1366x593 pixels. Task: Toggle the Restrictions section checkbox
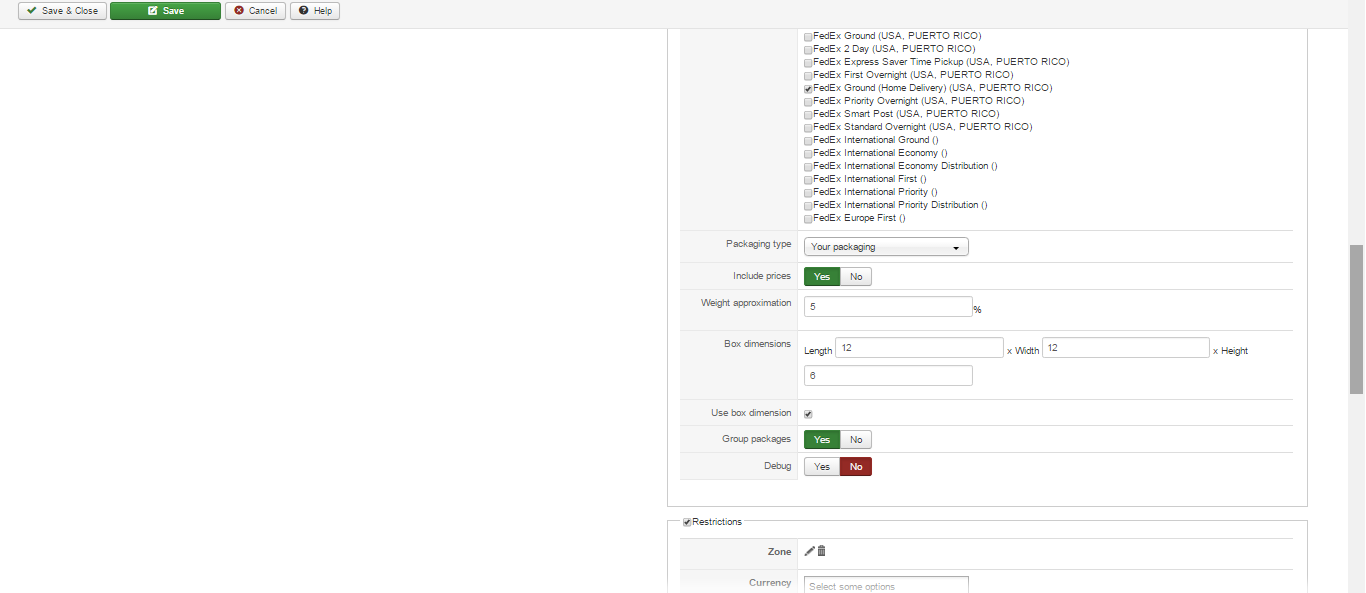[687, 522]
